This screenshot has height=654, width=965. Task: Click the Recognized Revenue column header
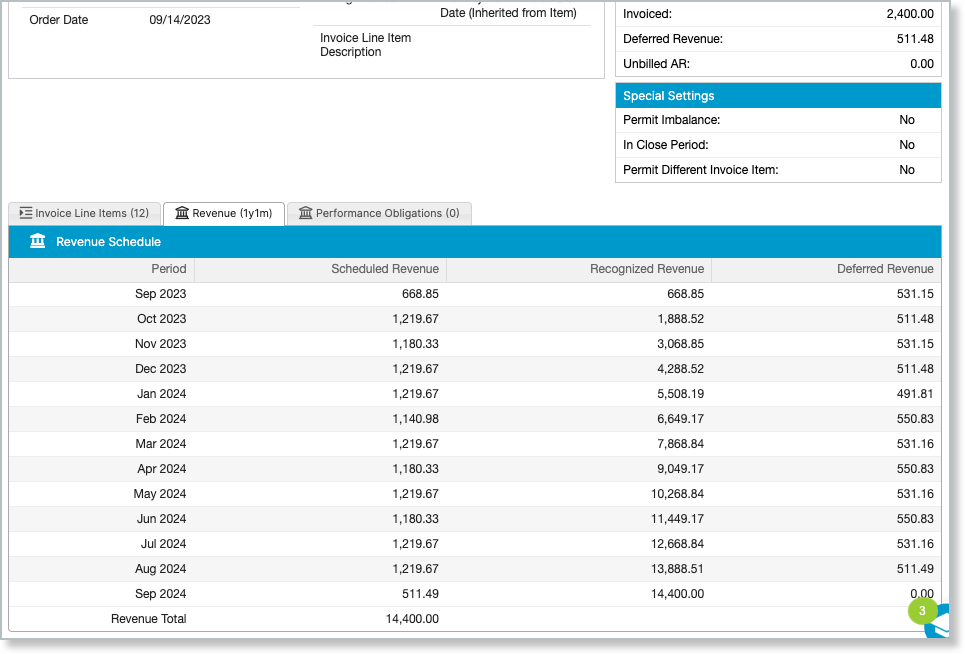[x=646, y=269]
